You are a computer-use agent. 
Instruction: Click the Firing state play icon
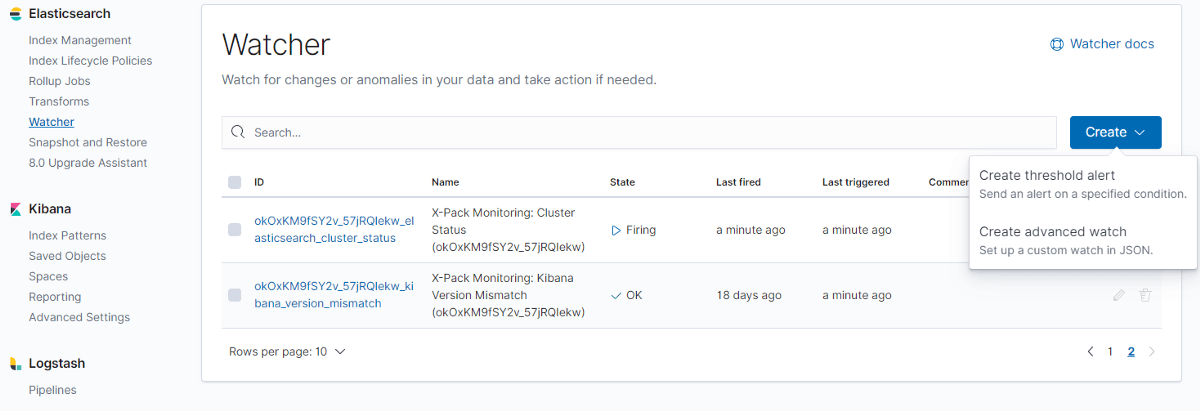click(616, 230)
